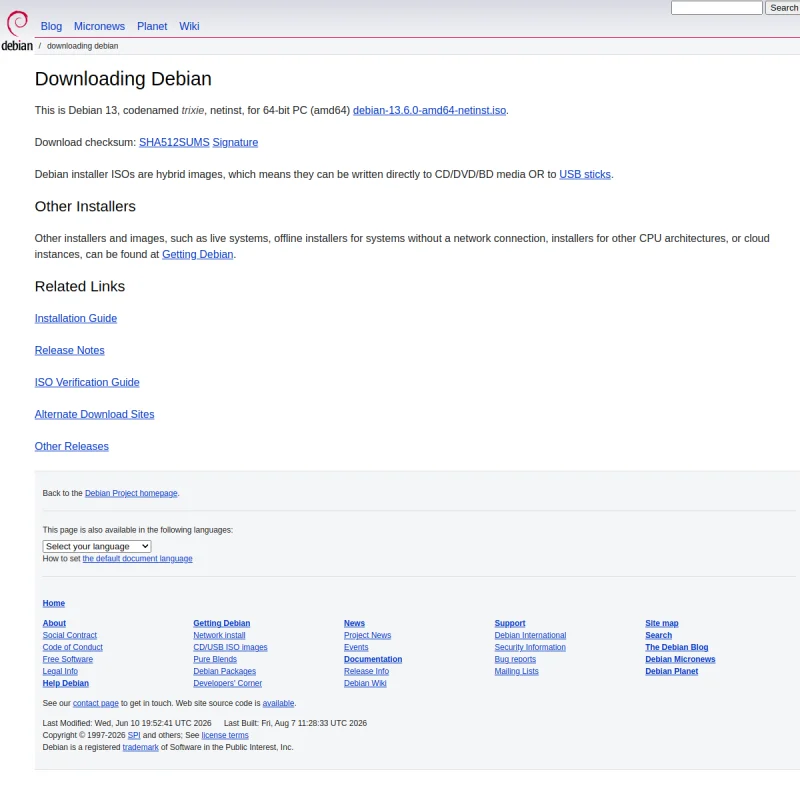Open the Documentation footer link
Screen dimensions: 800x800
point(373,659)
